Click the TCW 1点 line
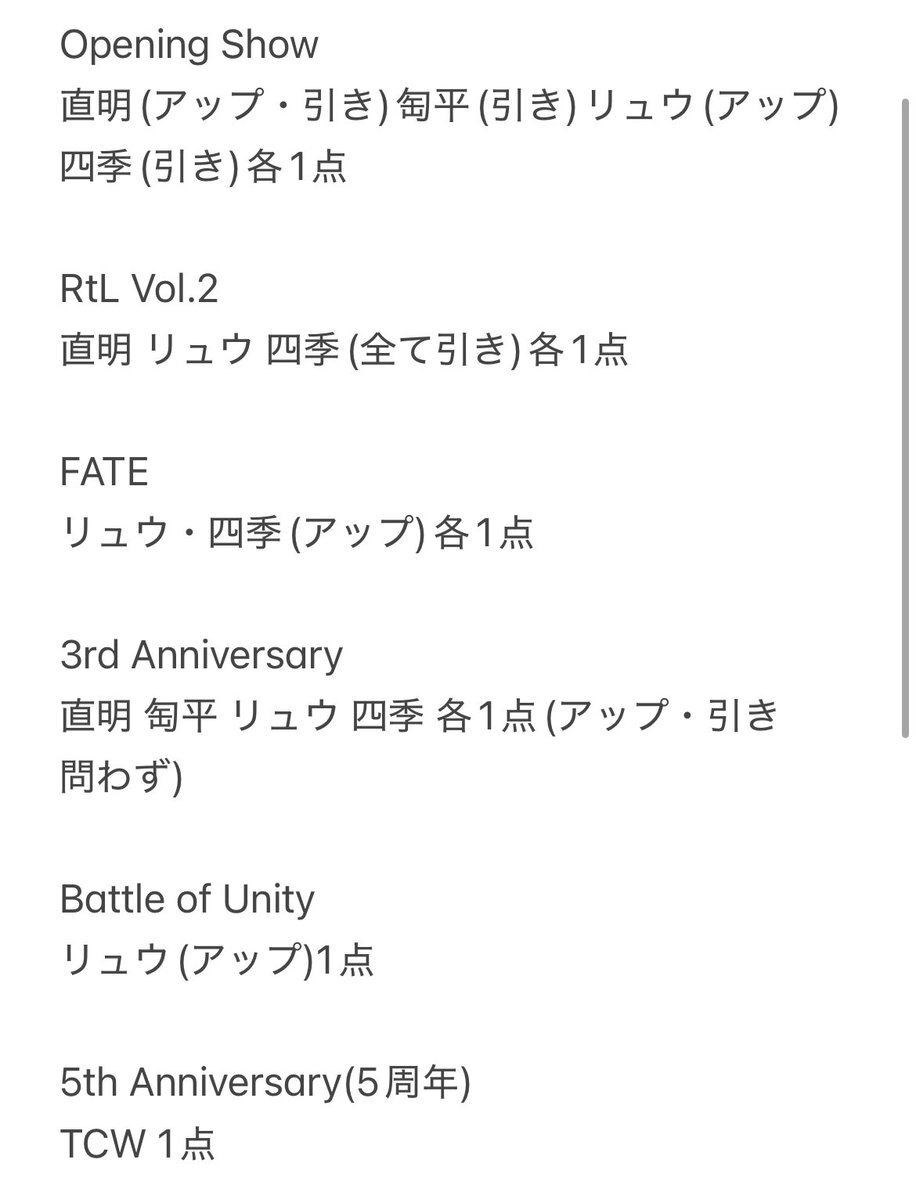The width and height of the screenshot is (916, 1199). pyautogui.click(x=138, y=1145)
